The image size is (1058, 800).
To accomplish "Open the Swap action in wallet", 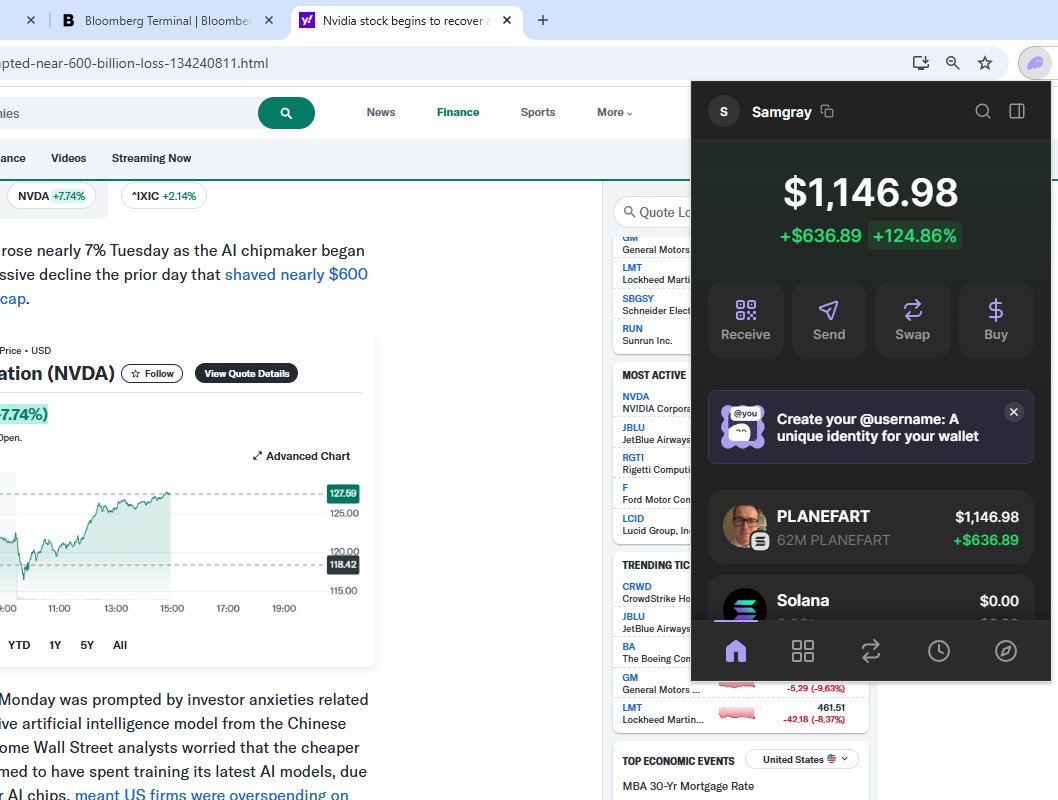I will click(x=912, y=320).
